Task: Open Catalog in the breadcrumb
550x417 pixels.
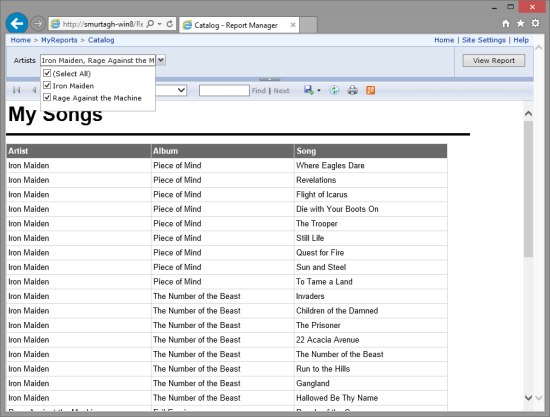Action: click(101, 40)
